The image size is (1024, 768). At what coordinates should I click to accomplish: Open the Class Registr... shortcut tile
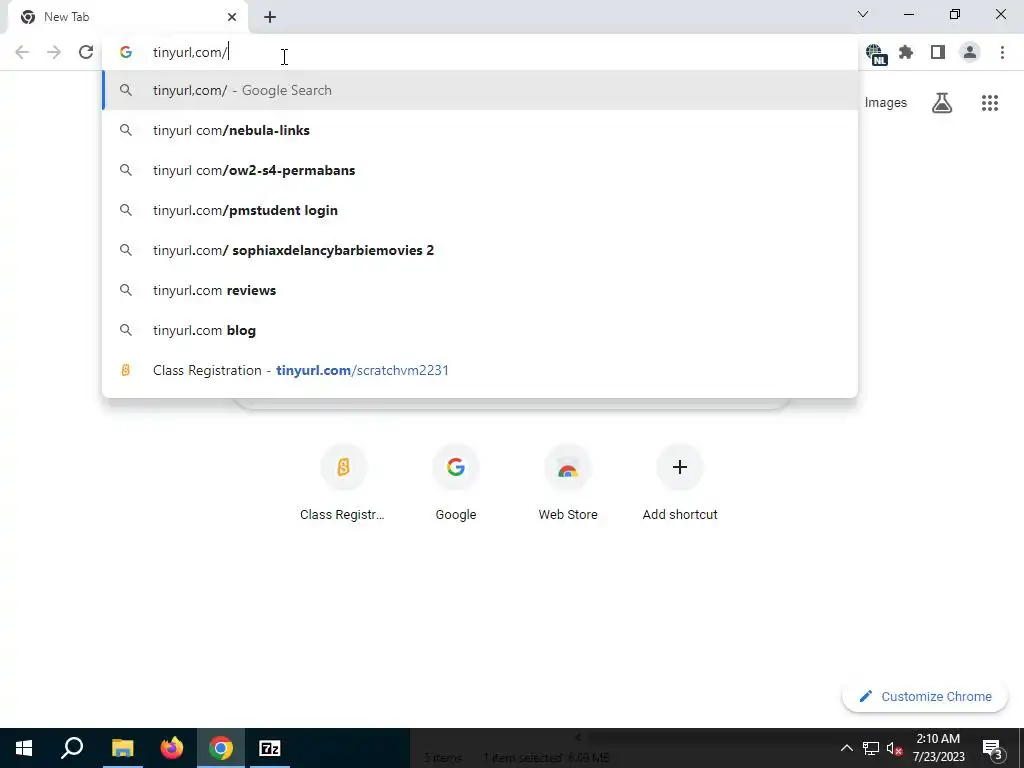point(342,483)
